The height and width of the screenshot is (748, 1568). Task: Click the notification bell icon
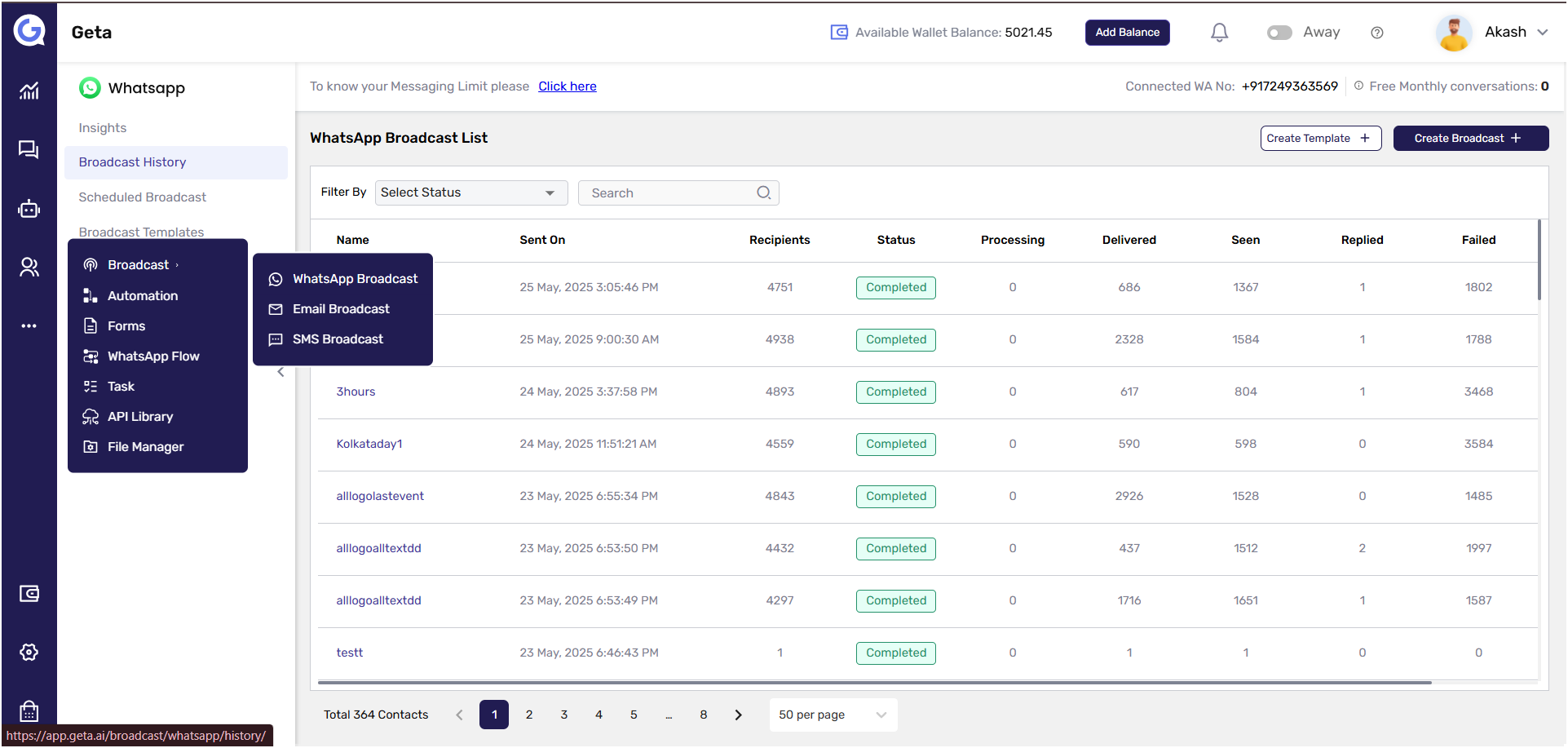[x=1219, y=33]
